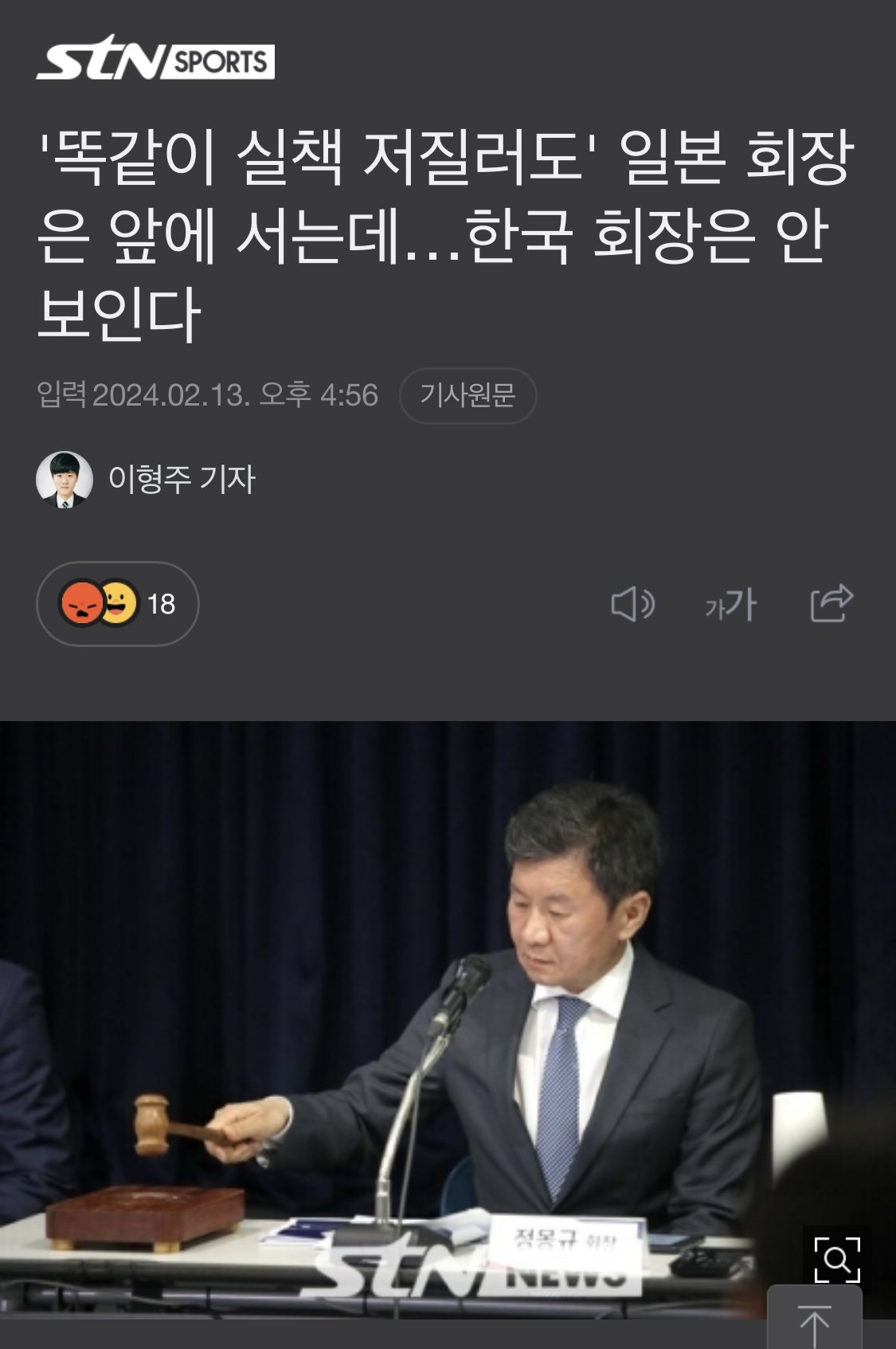The image size is (896, 1349).
Task: Select the article headline text
Action: [x=444, y=234]
